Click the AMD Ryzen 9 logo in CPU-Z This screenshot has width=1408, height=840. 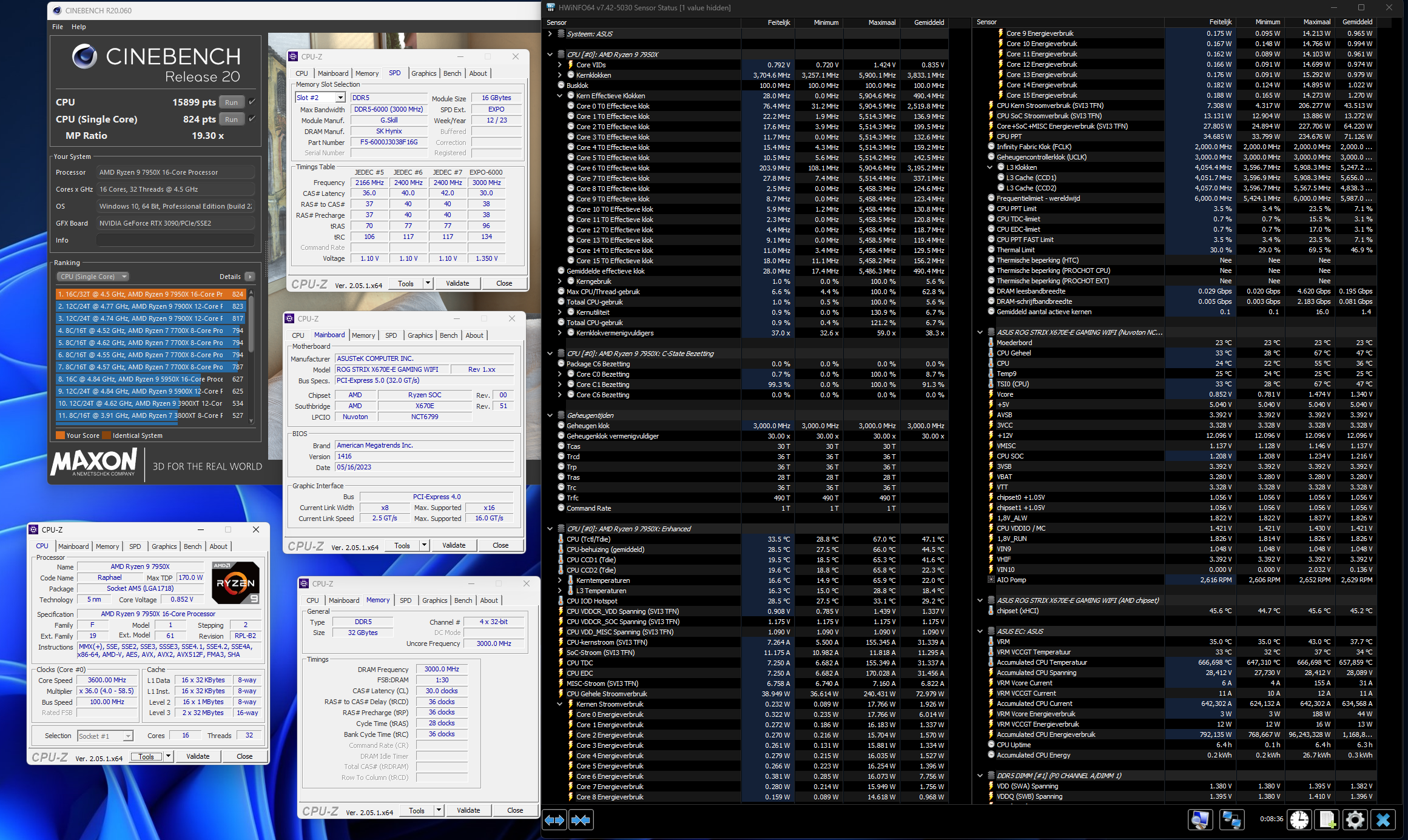[236, 582]
